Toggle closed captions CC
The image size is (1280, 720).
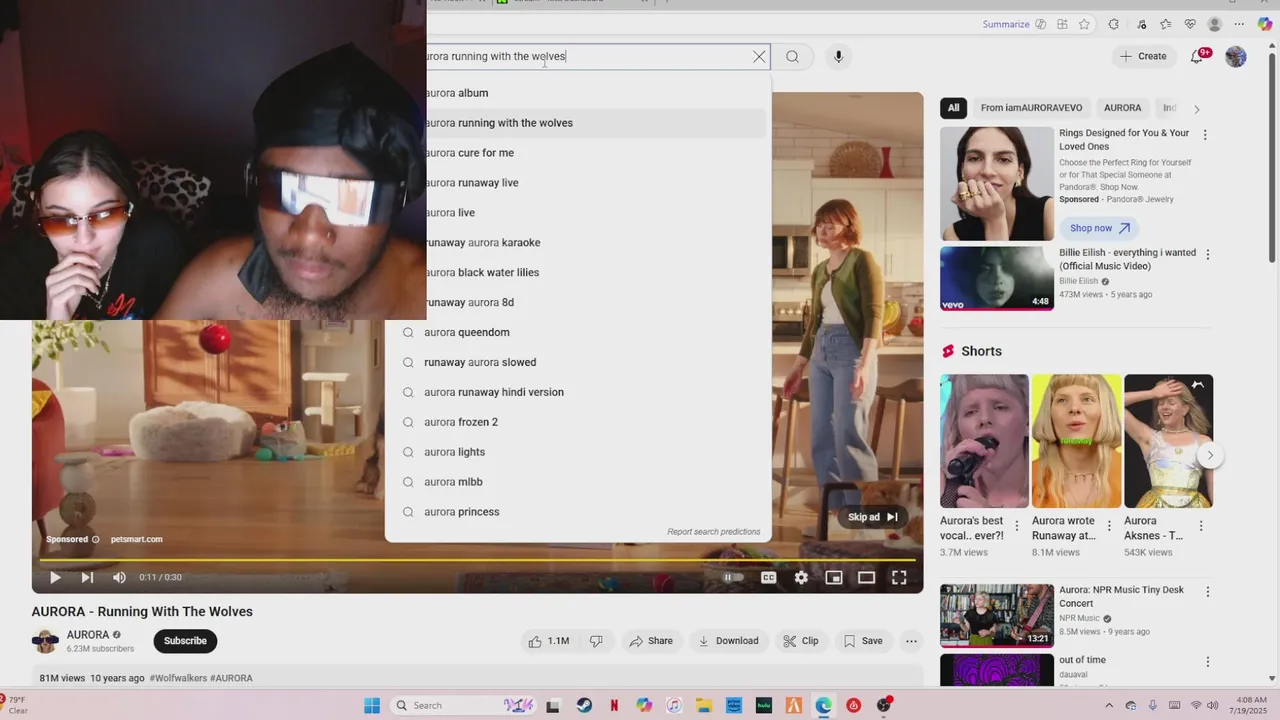click(768, 577)
